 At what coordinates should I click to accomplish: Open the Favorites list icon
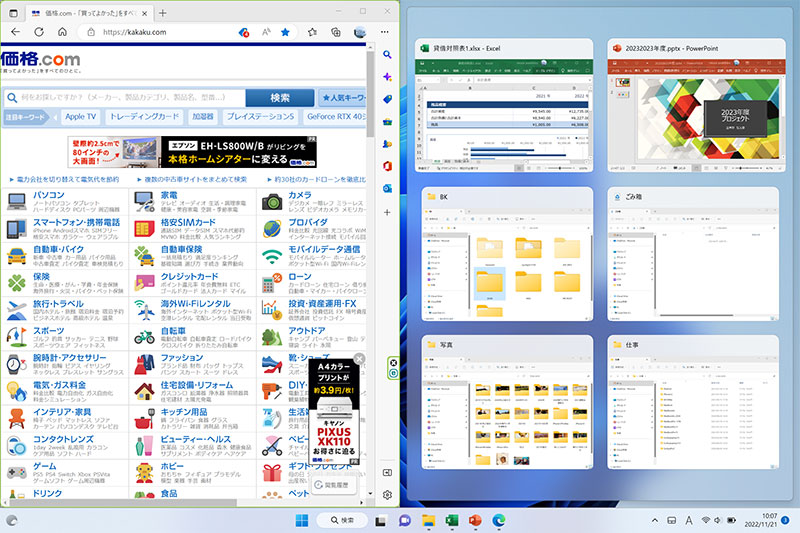click(312, 32)
